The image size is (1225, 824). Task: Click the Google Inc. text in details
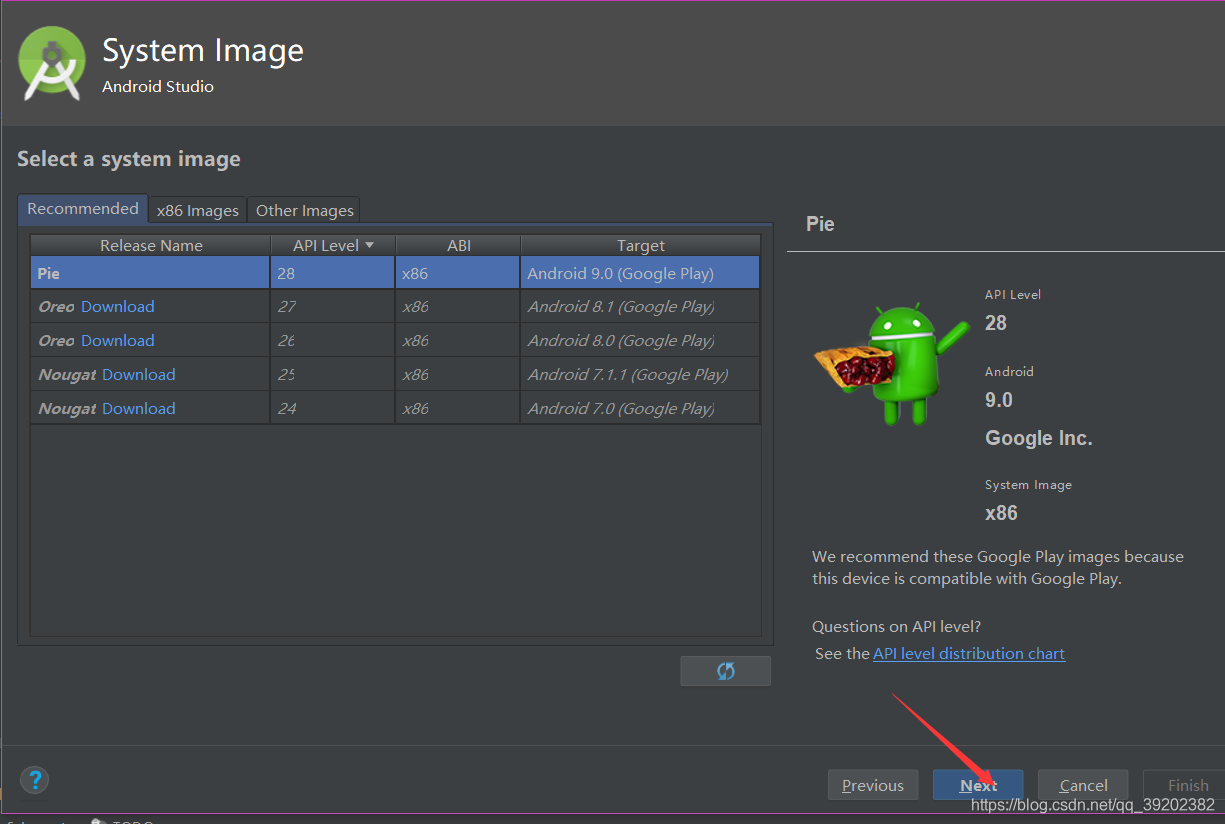coord(1038,438)
